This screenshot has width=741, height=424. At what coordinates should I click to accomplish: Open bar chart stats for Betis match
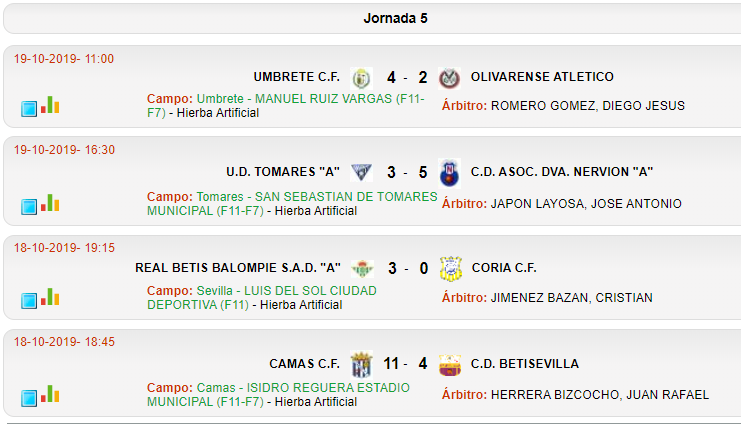50,297
